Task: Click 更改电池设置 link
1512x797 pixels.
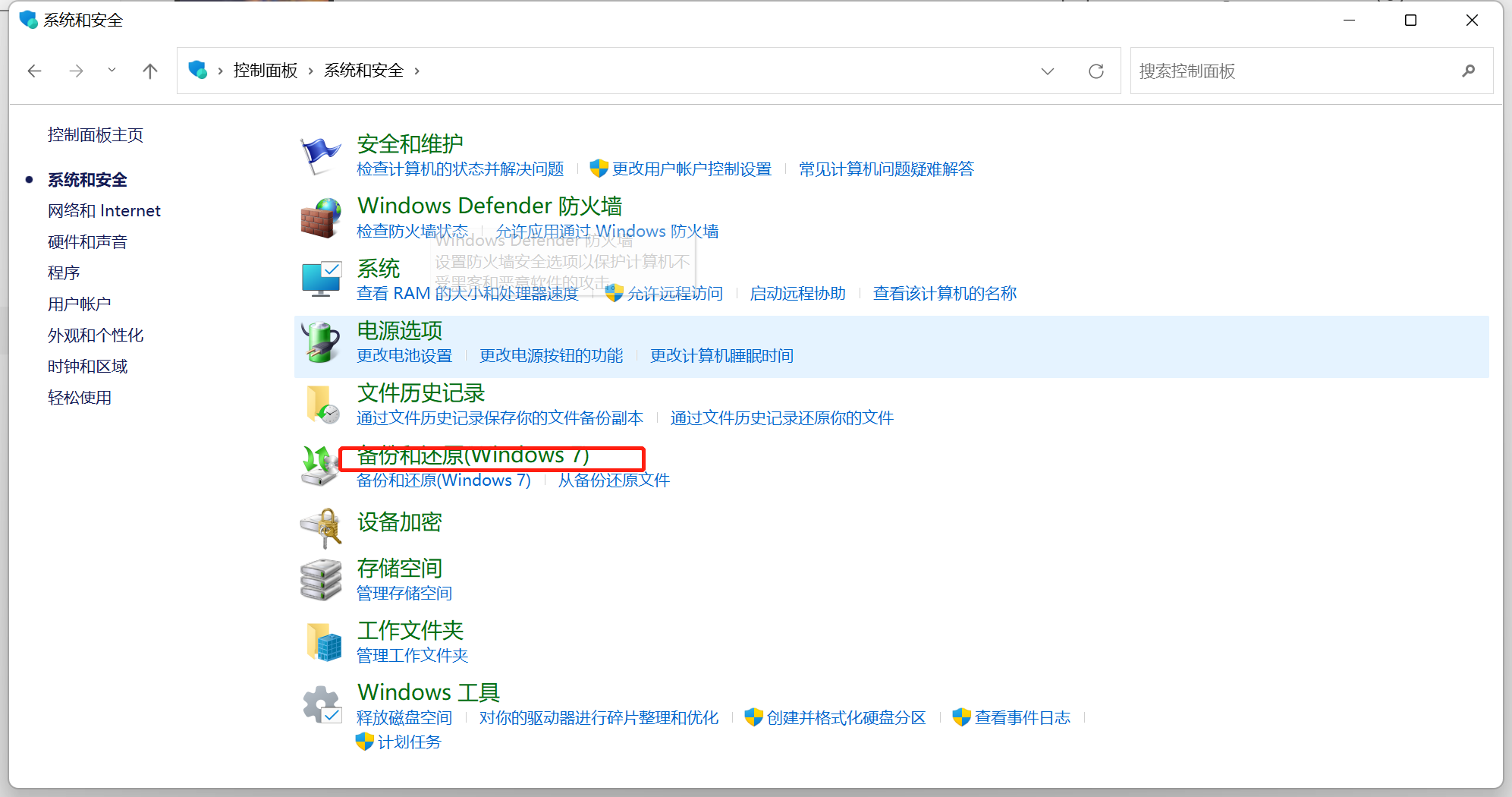Action: click(x=404, y=356)
